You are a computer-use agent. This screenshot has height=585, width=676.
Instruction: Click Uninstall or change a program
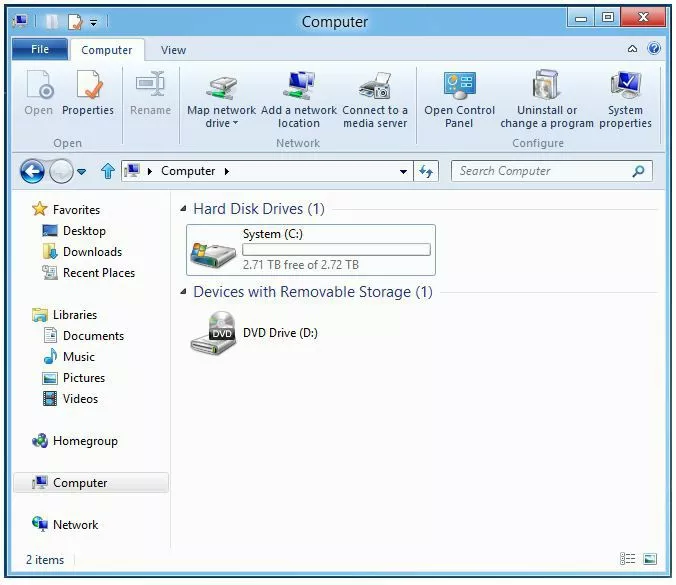click(547, 86)
